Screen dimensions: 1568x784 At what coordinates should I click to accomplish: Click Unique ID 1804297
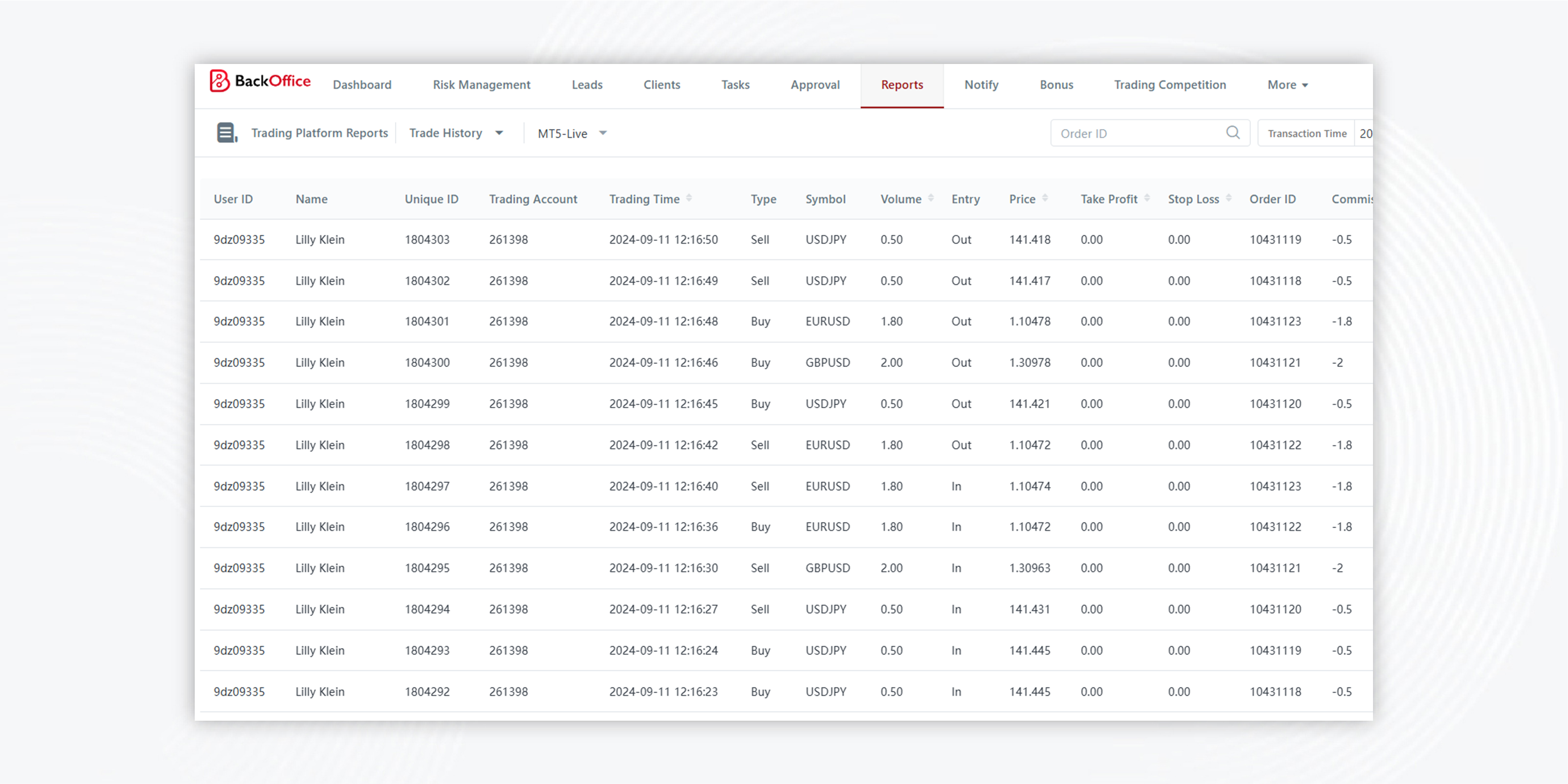click(427, 486)
